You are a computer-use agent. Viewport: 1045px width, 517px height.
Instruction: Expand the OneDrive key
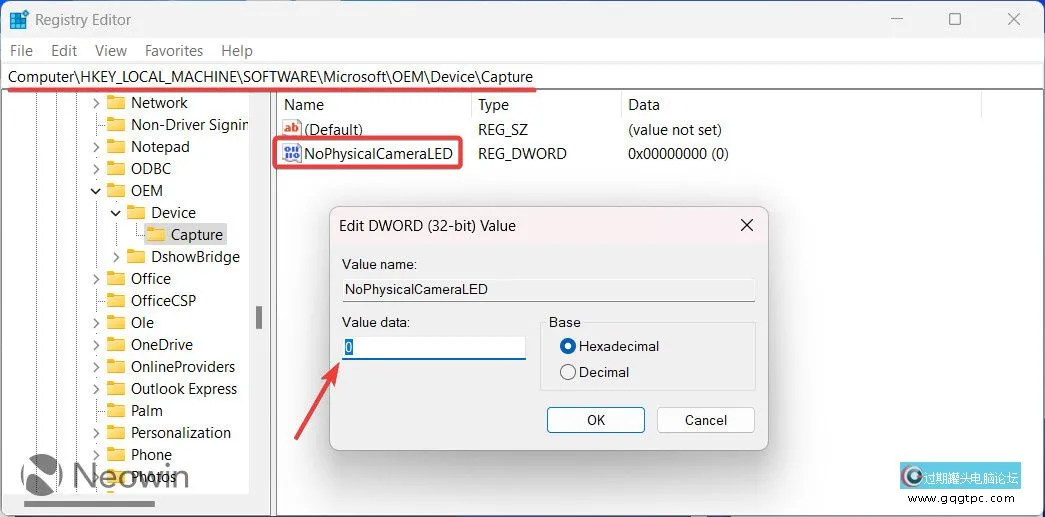click(x=96, y=345)
